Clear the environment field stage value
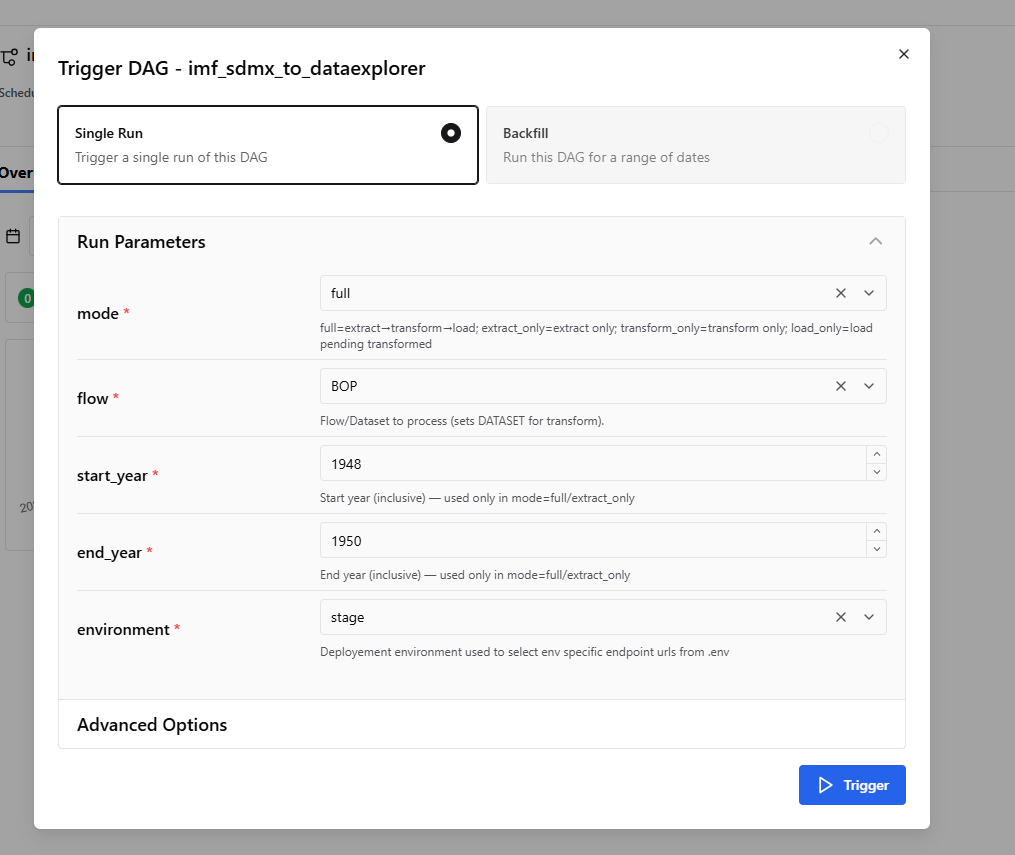This screenshot has width=1015, height=855. tap(841, 617)
